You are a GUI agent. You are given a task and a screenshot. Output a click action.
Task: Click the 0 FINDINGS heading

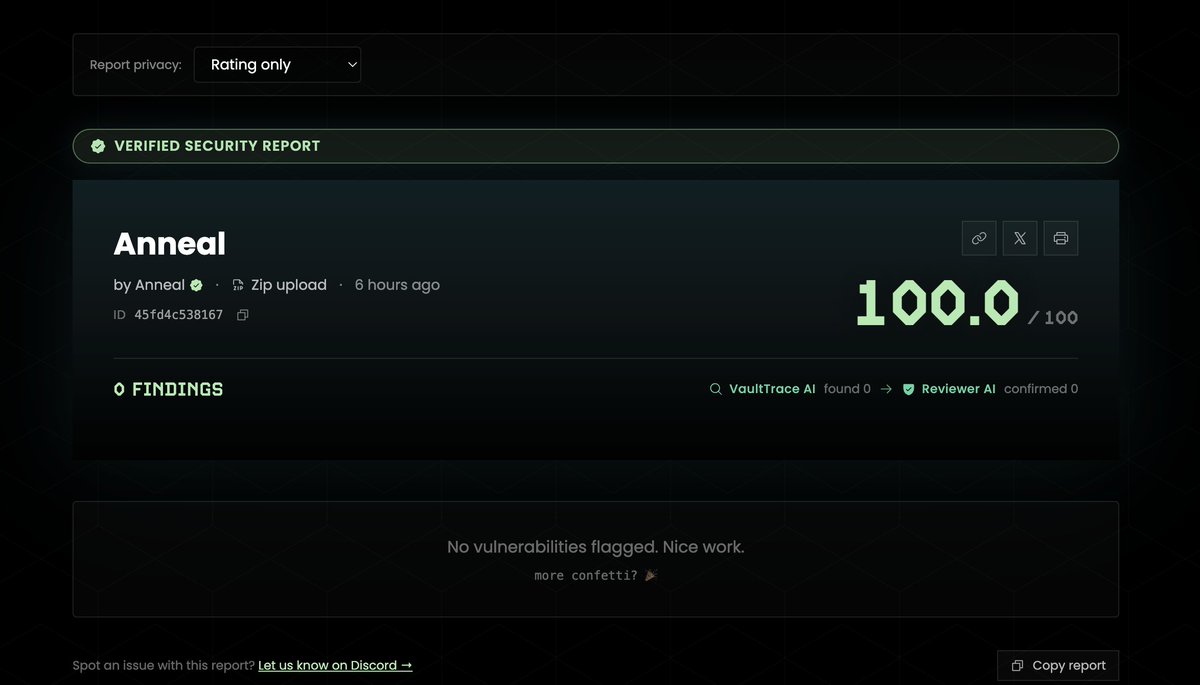[x=168, y=389]
